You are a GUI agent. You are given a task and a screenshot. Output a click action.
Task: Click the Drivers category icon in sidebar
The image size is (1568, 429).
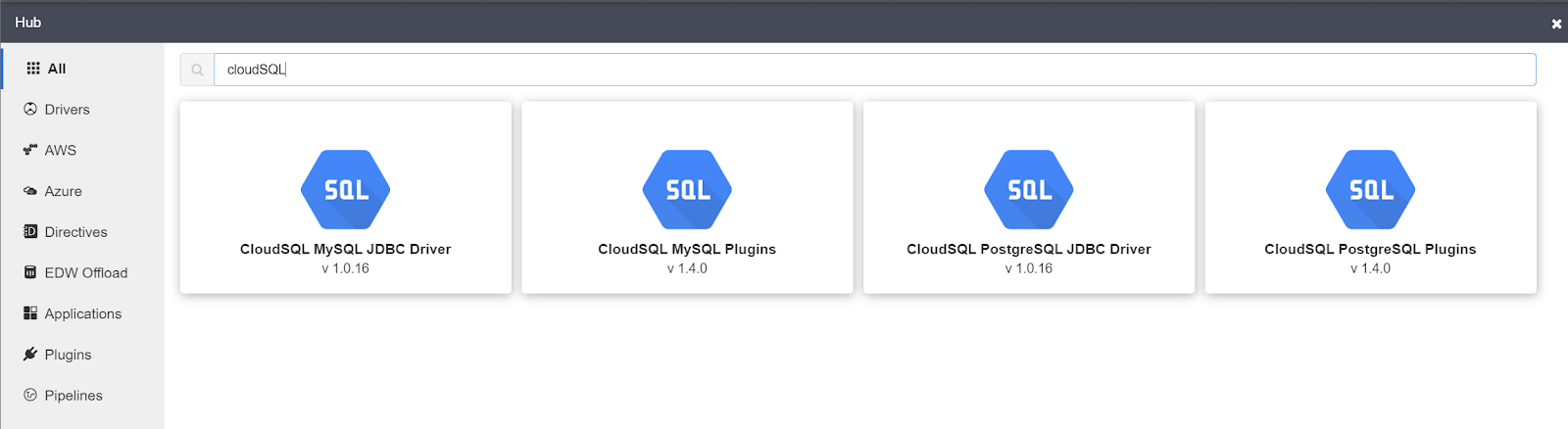pyautogui.click(x=30, y=109)
